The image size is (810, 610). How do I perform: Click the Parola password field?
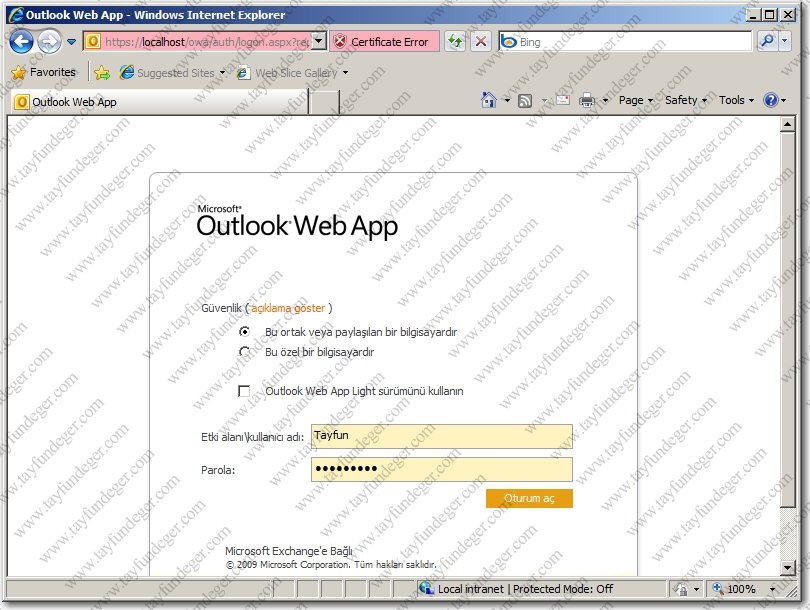442,470
